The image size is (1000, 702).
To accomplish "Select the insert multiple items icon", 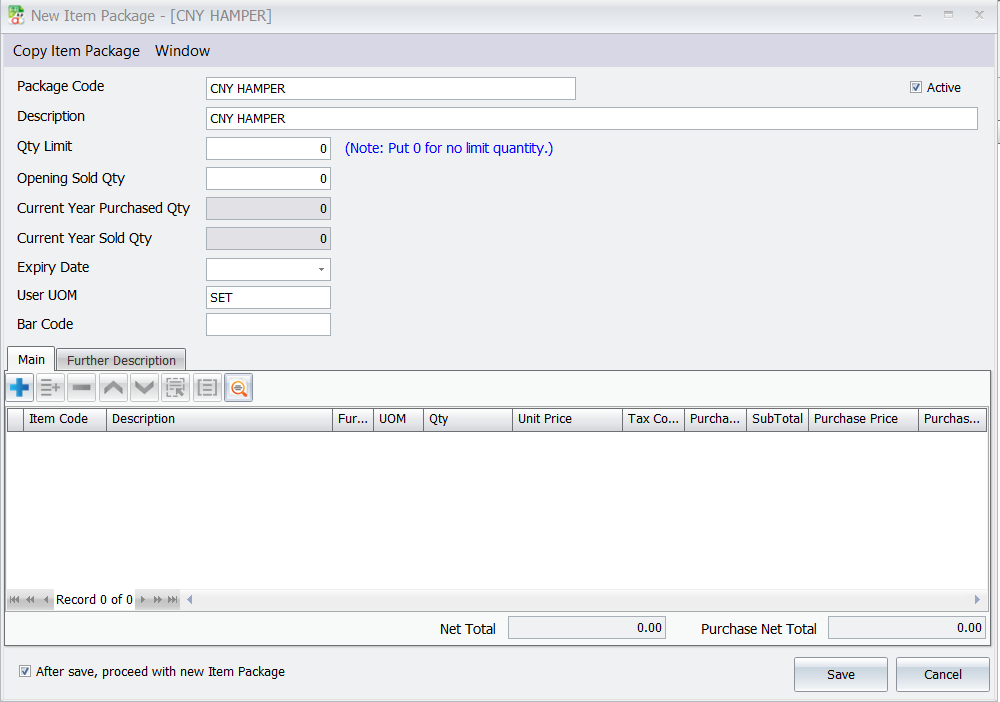I will click(x=50, y=387).
